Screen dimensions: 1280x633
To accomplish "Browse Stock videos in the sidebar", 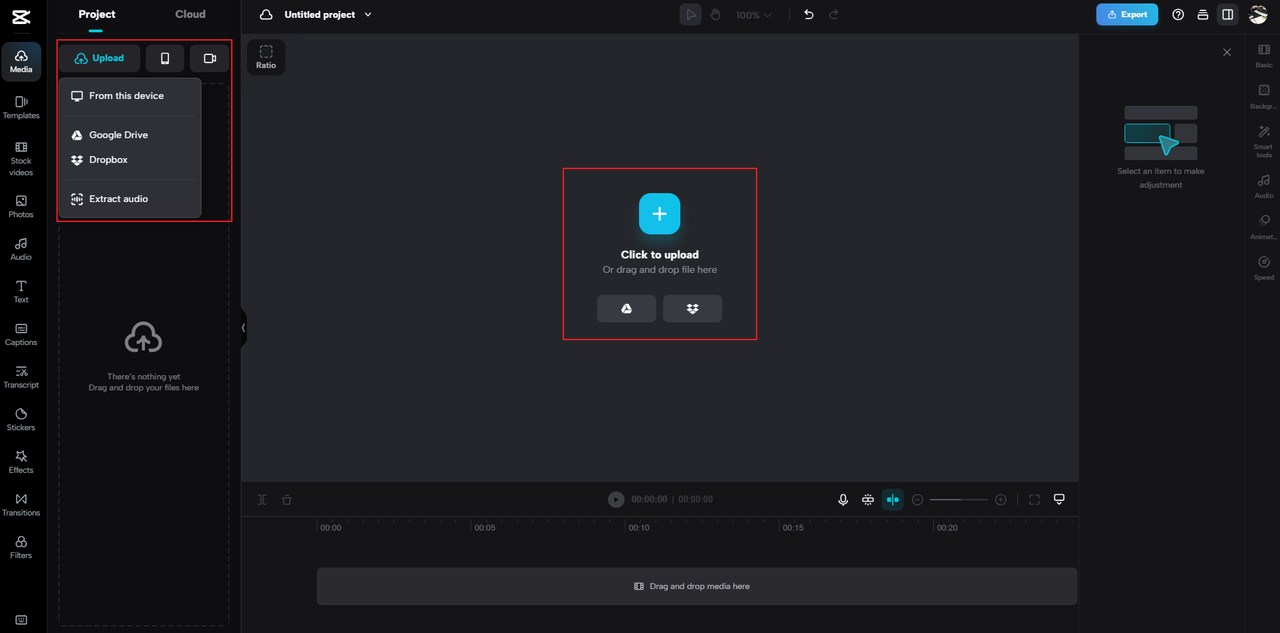I will click(x=21, y=158).
